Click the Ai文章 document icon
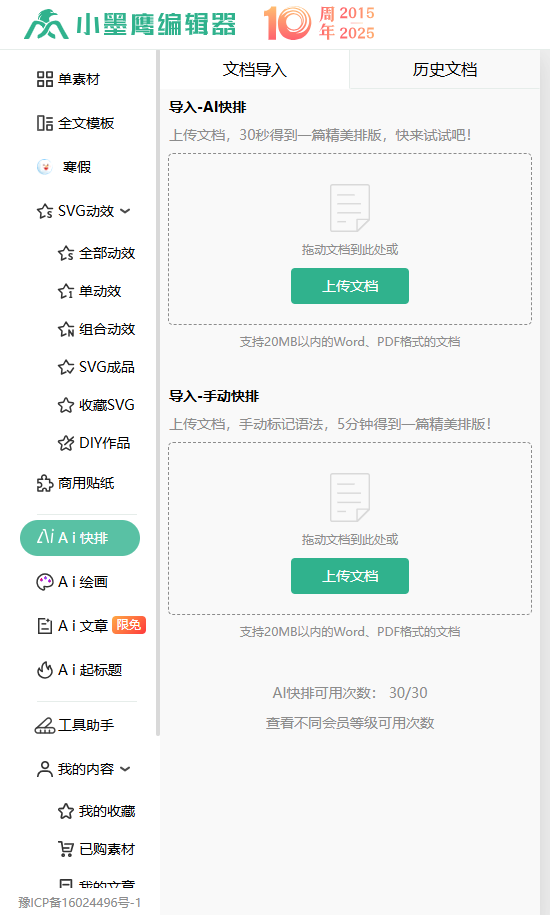This screenshot has width=550, height=915. click(x=45, y=626)
